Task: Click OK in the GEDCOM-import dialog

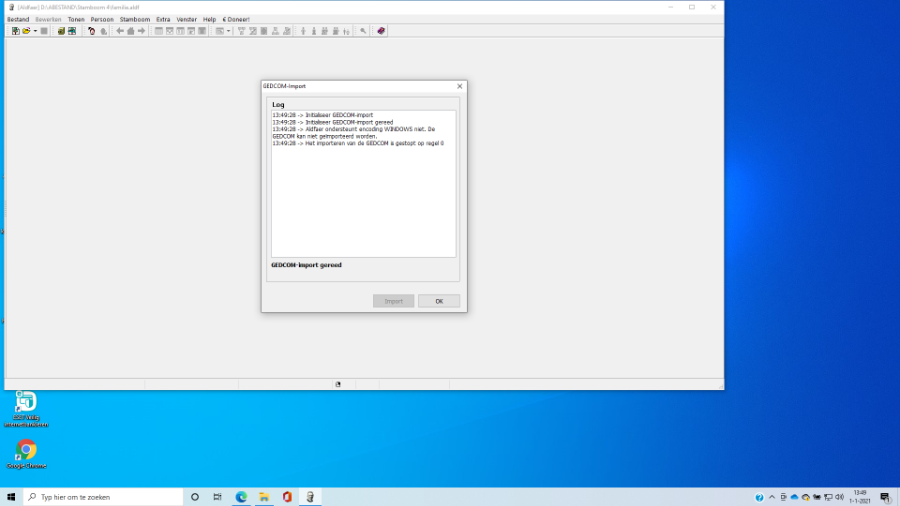Action: point(439,301)
